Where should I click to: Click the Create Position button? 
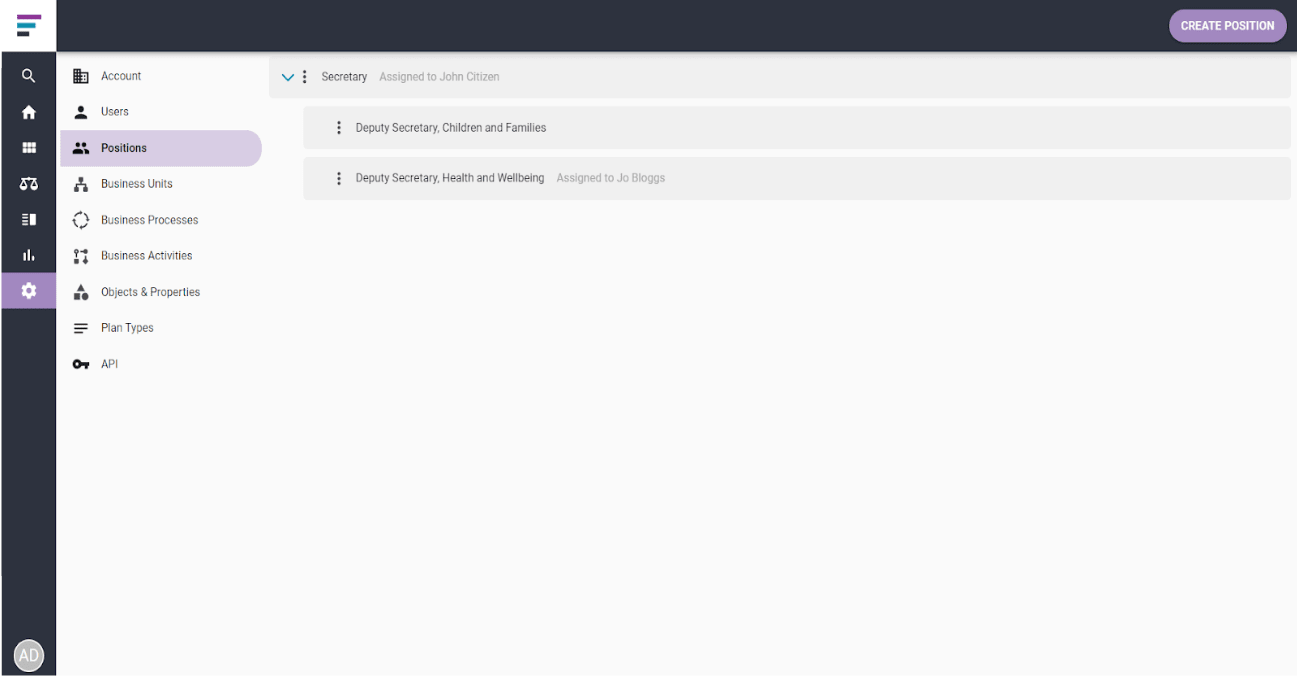point(1227,26)
